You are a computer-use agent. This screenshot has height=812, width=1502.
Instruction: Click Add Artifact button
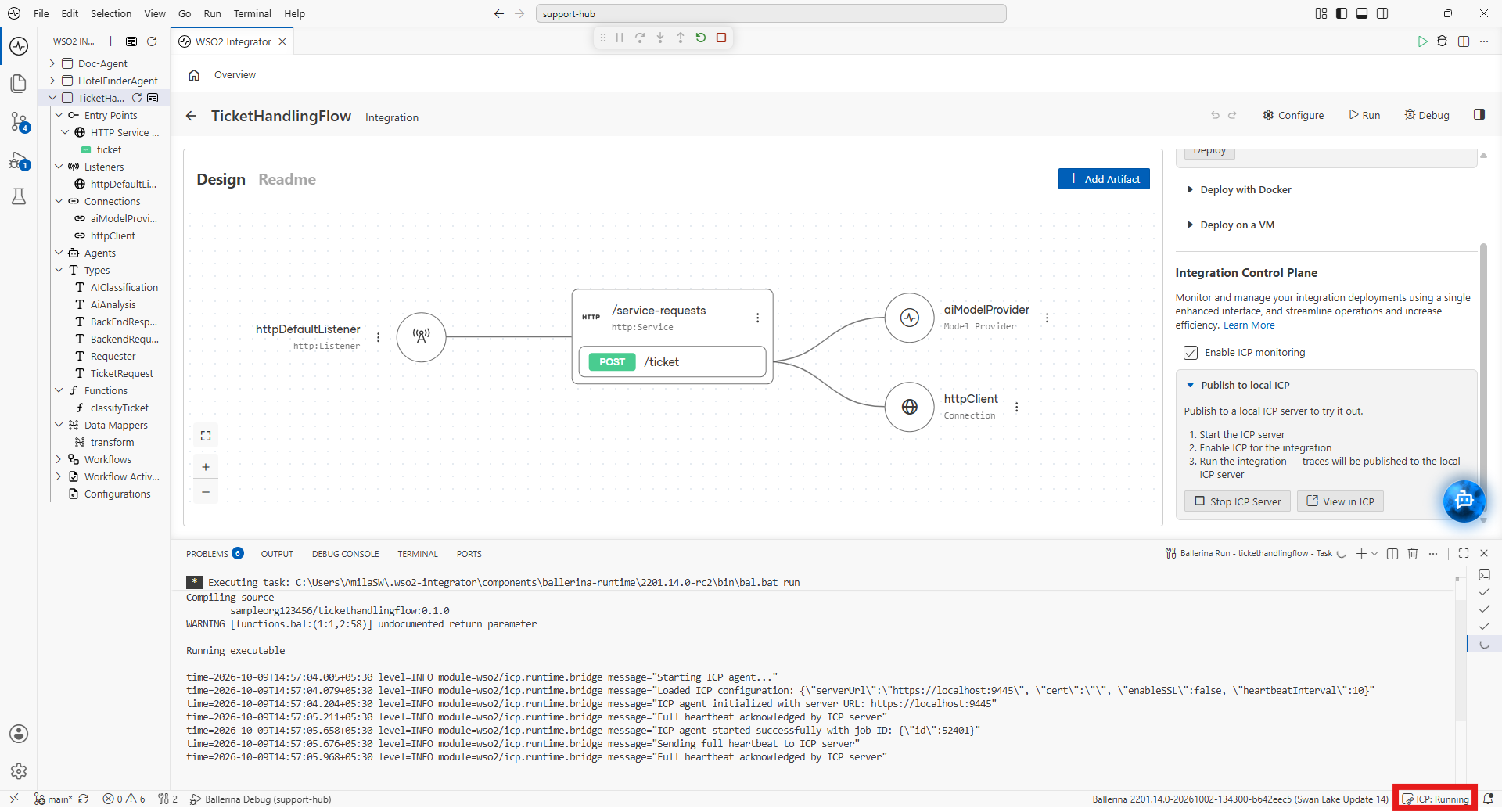pyautogui.click(x=1104, y=179)
